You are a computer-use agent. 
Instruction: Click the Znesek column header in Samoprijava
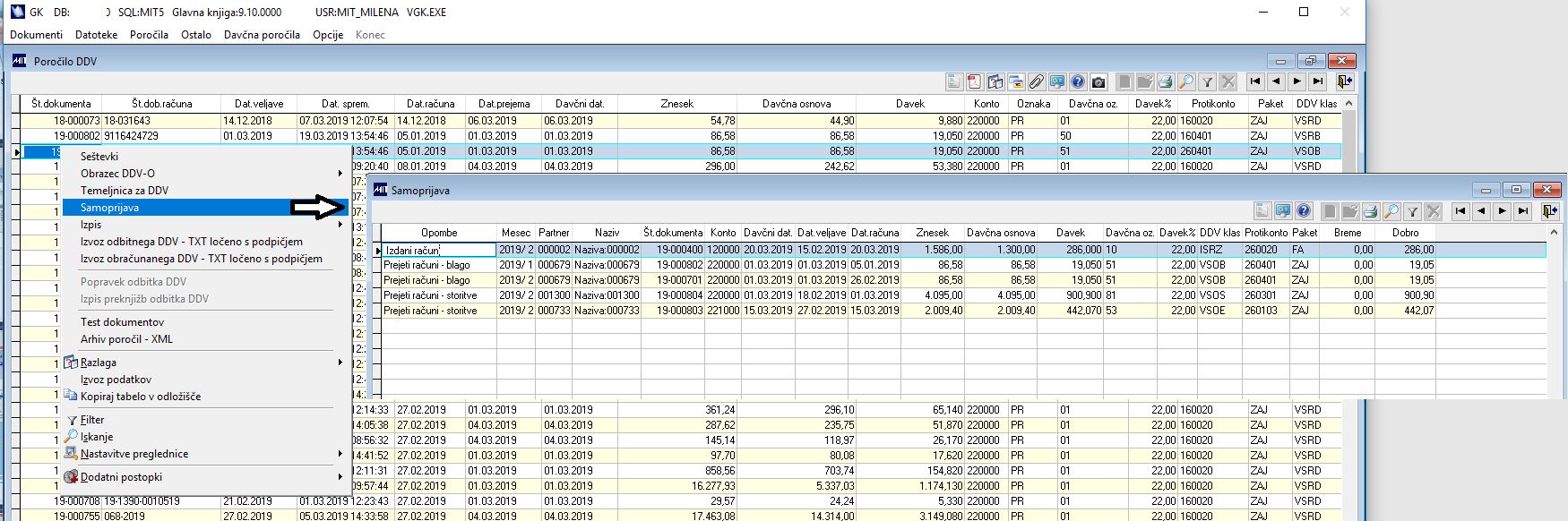pyautogui.click(x=932, y=233)
